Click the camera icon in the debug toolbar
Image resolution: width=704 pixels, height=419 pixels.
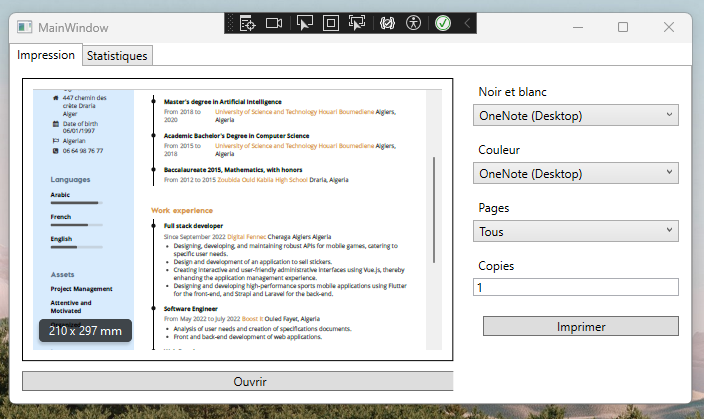[275, 23]
